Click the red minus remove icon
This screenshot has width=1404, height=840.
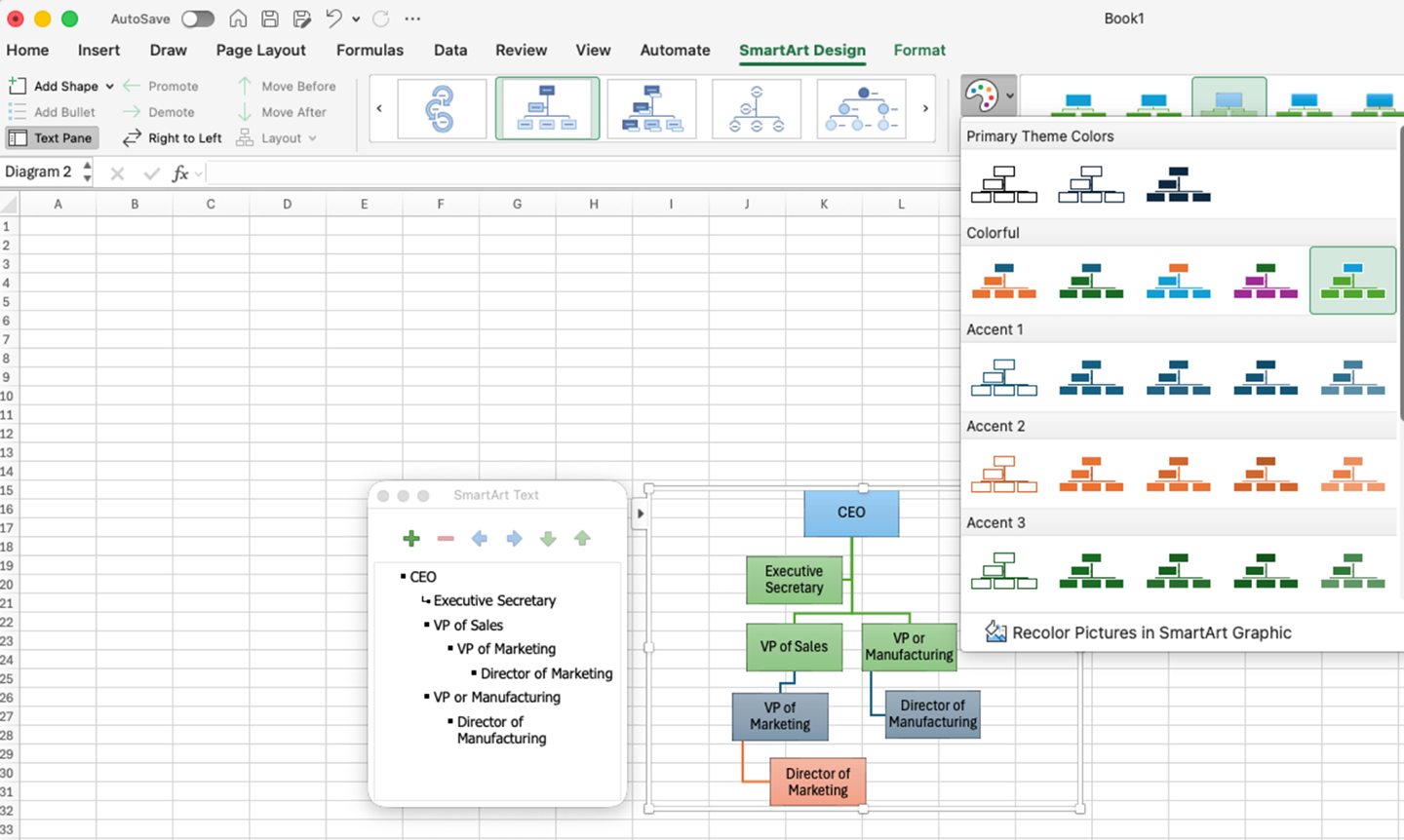[x=446, y=538]
